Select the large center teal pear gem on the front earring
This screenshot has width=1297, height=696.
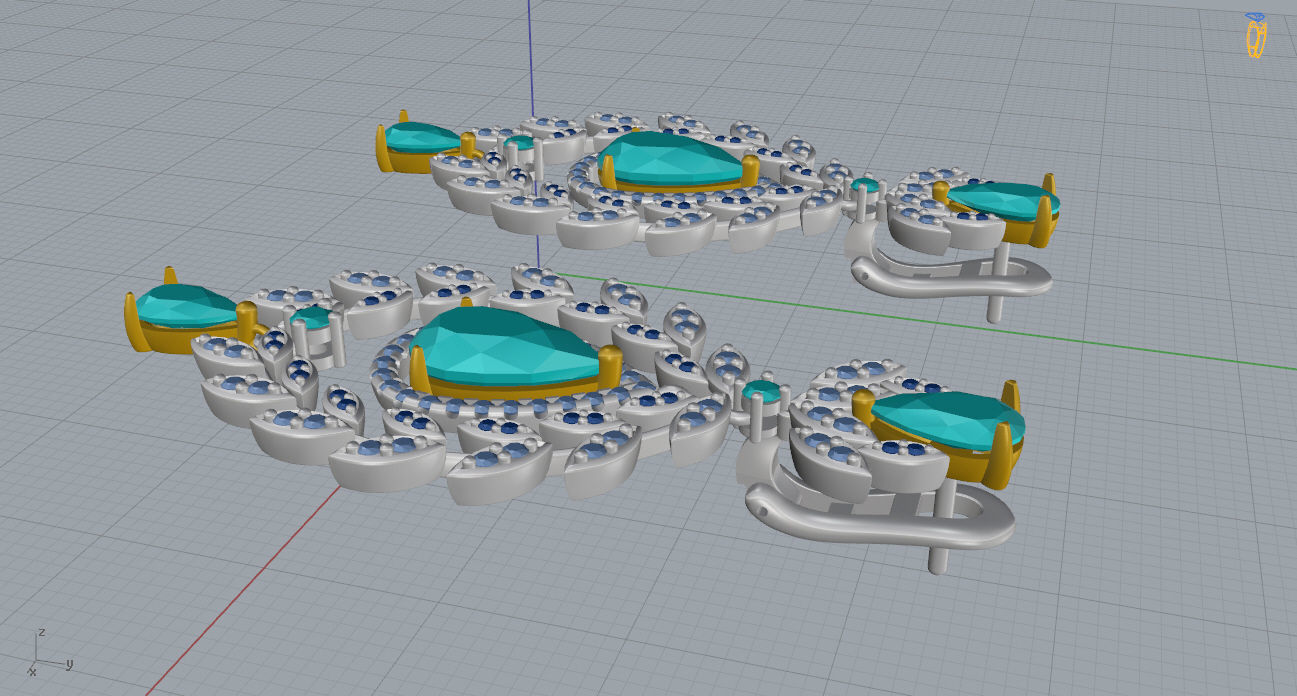pos(505,347)
